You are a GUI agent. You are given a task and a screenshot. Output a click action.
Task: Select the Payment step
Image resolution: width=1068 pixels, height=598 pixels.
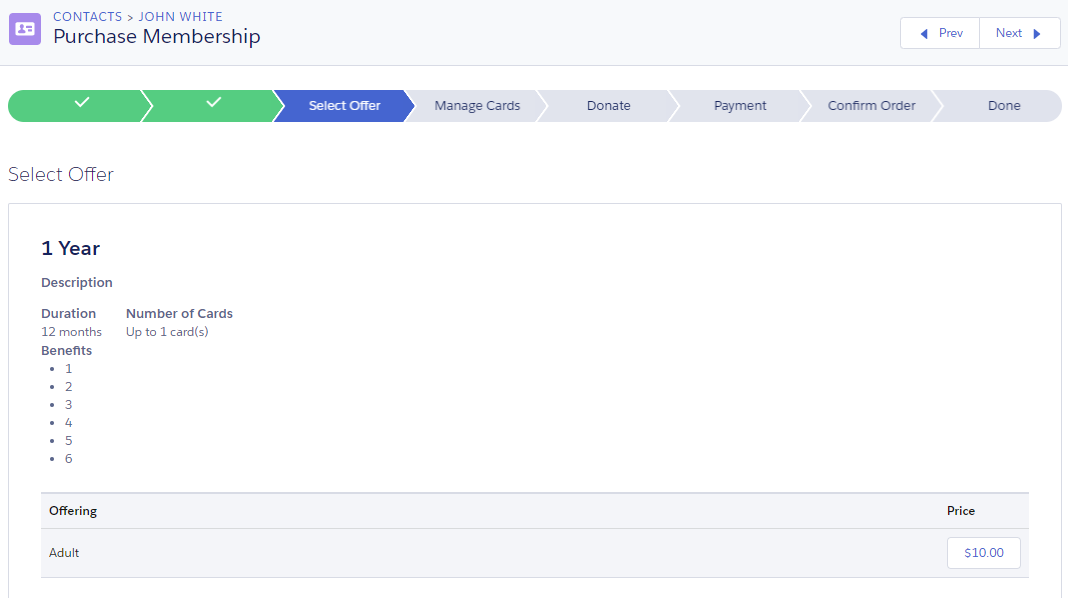click(x=740, y=103)
